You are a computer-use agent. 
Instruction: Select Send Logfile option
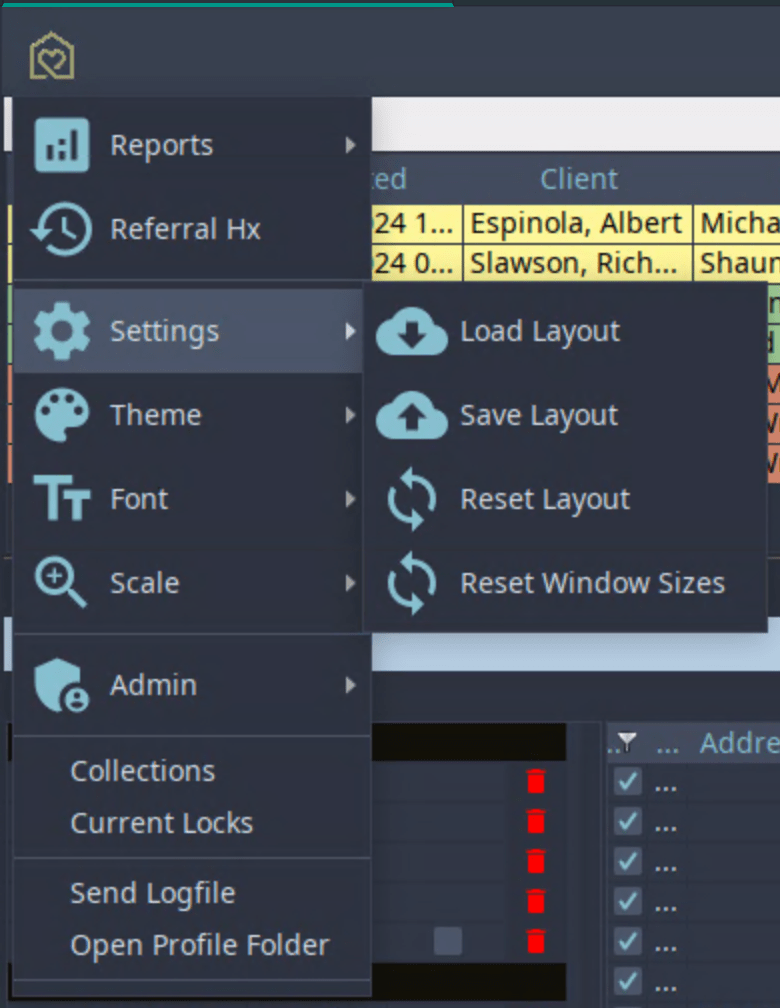(x=153, y=893)
